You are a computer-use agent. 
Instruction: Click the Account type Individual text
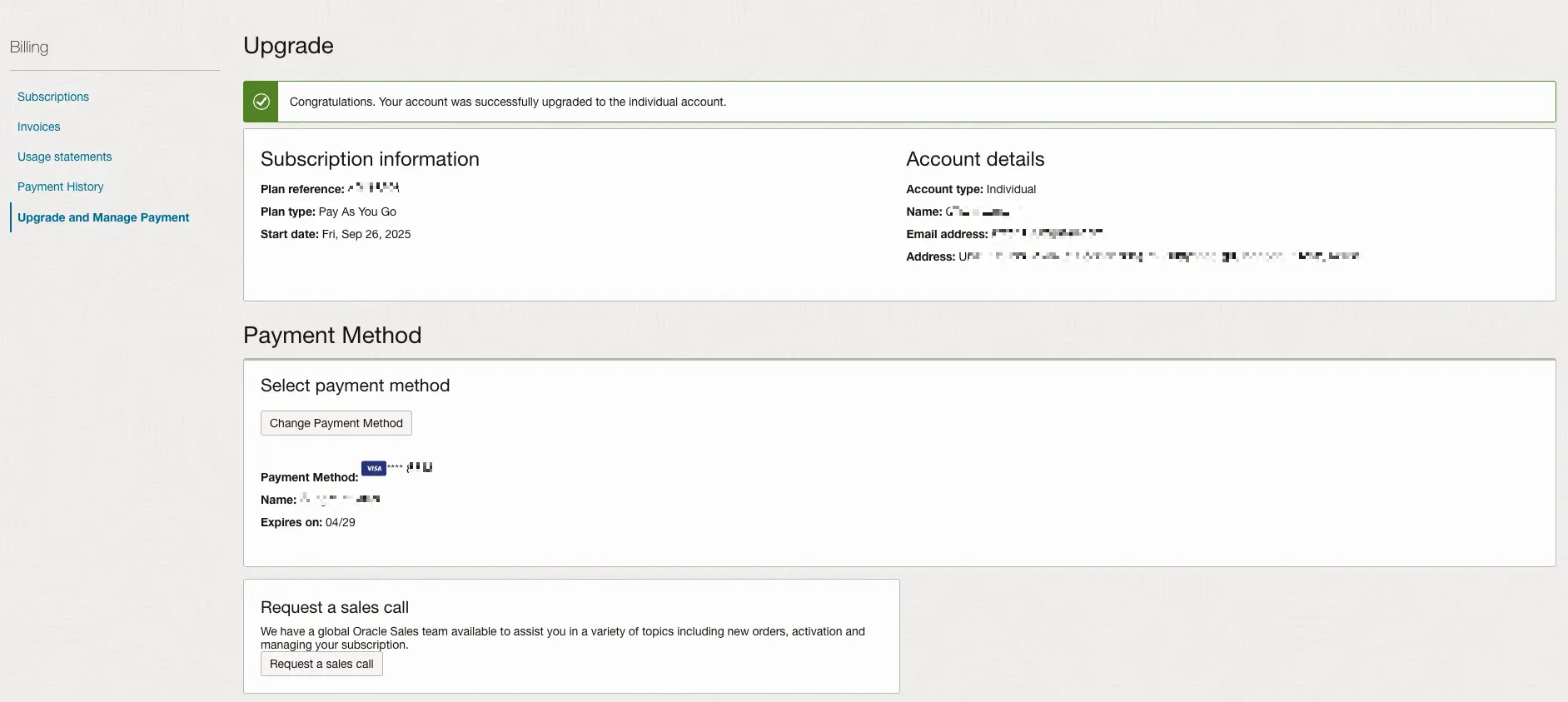[x=971, y=189]
